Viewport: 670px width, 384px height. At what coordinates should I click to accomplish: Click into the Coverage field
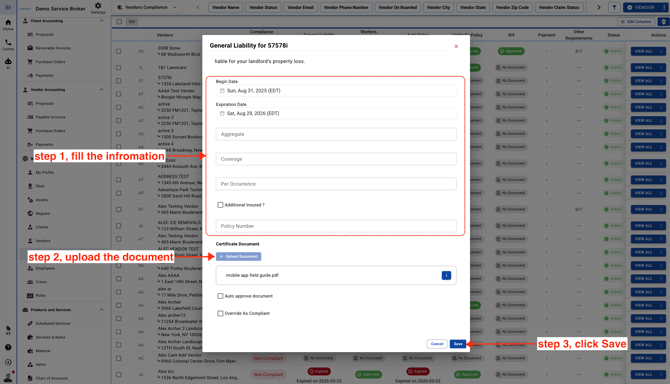tap(336, 159)
